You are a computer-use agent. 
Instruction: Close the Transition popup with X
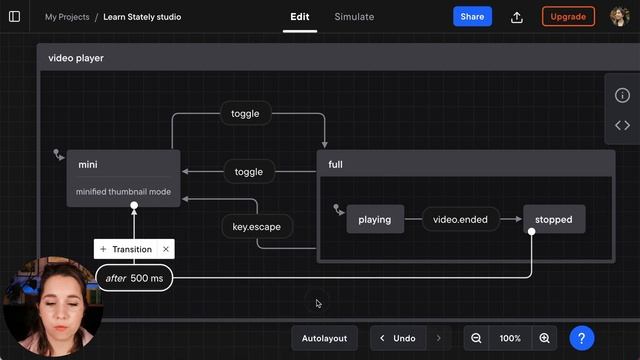(x=166, y=249)
